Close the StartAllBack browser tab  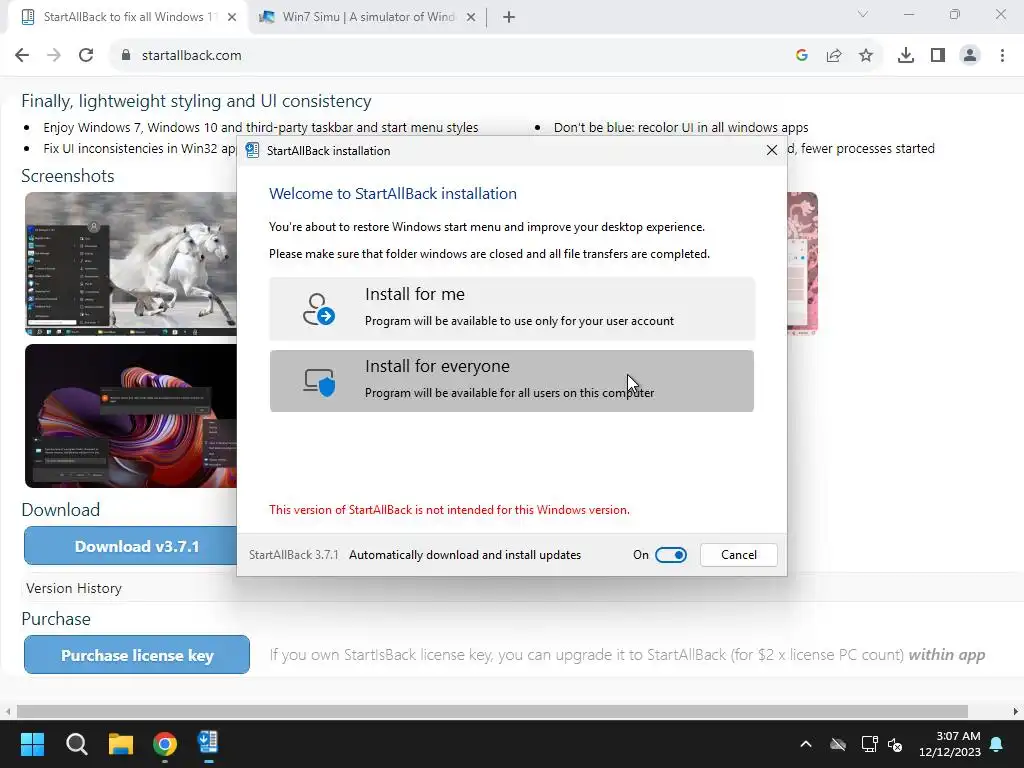[x=232, y=17]
